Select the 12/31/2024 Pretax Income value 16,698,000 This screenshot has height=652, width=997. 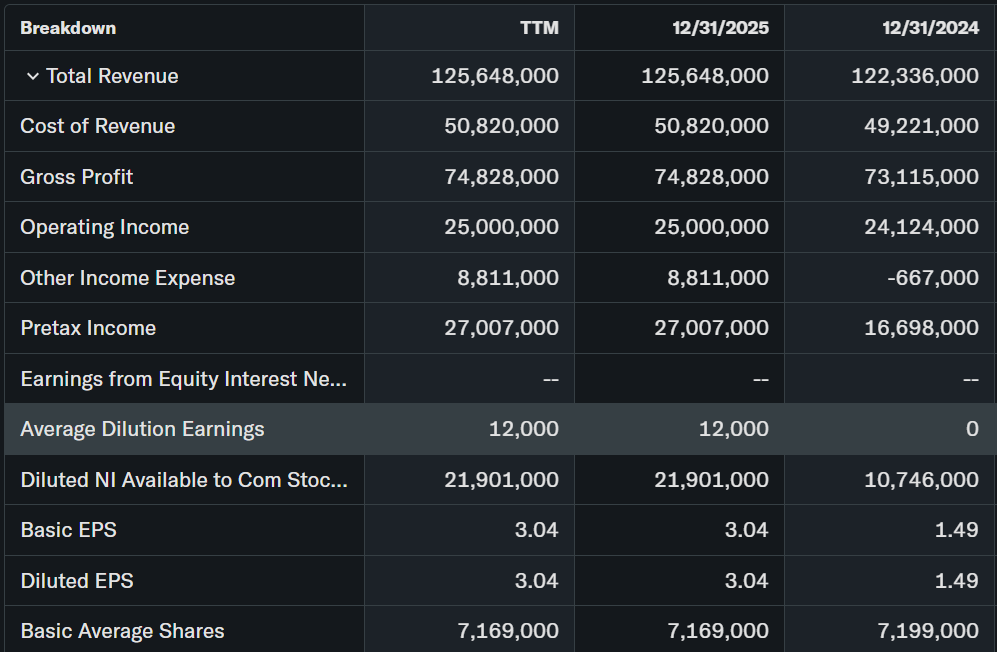click(x=921, y=328)
